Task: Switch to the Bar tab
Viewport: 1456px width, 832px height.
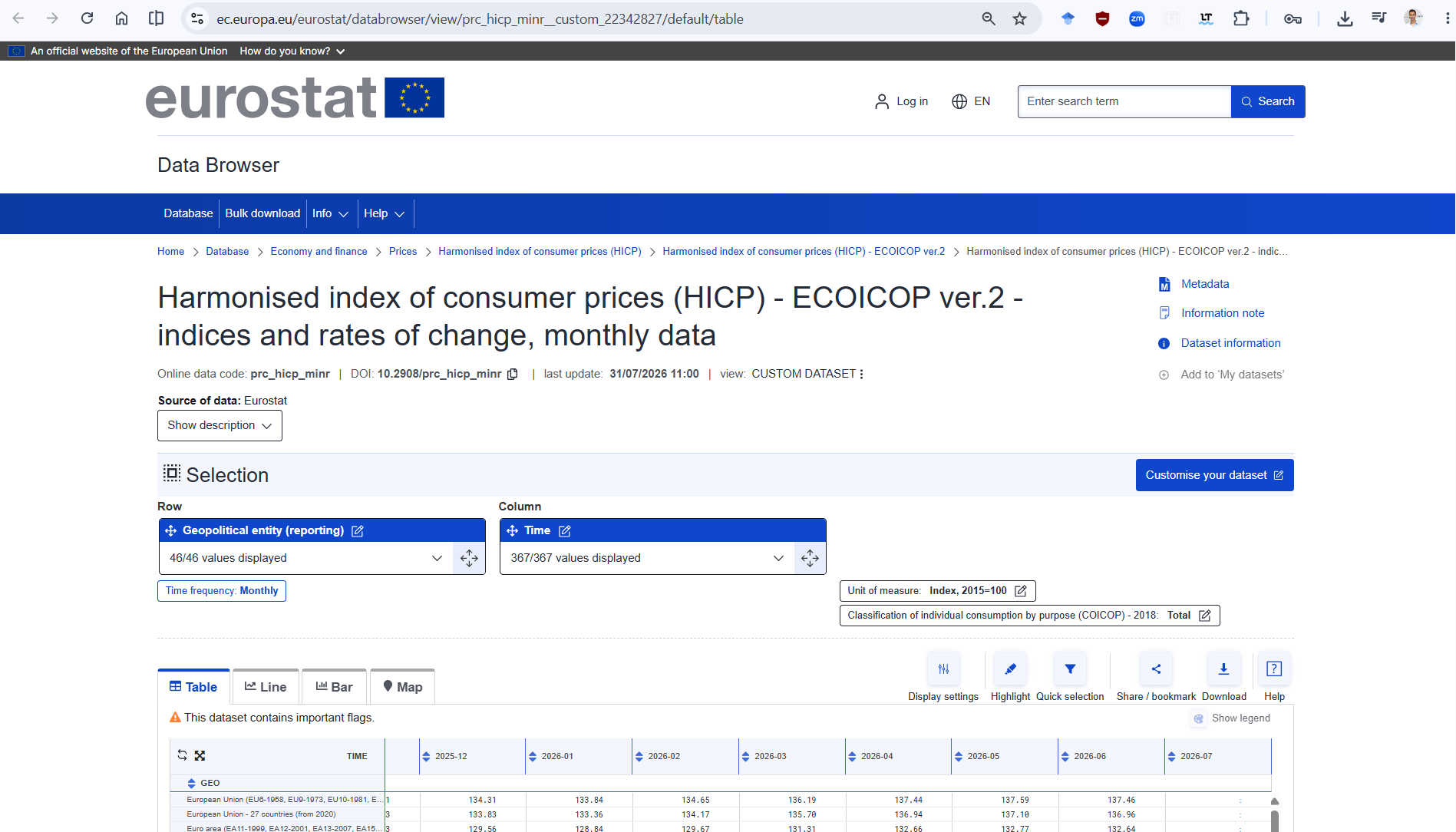Action: [x=334, y=687]
